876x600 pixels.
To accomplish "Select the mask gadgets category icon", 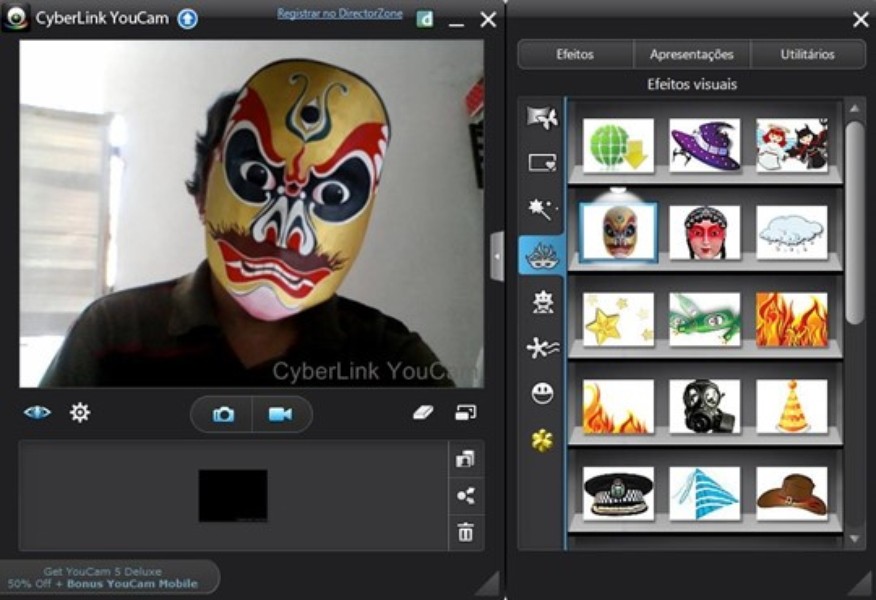I will (541, 255).
